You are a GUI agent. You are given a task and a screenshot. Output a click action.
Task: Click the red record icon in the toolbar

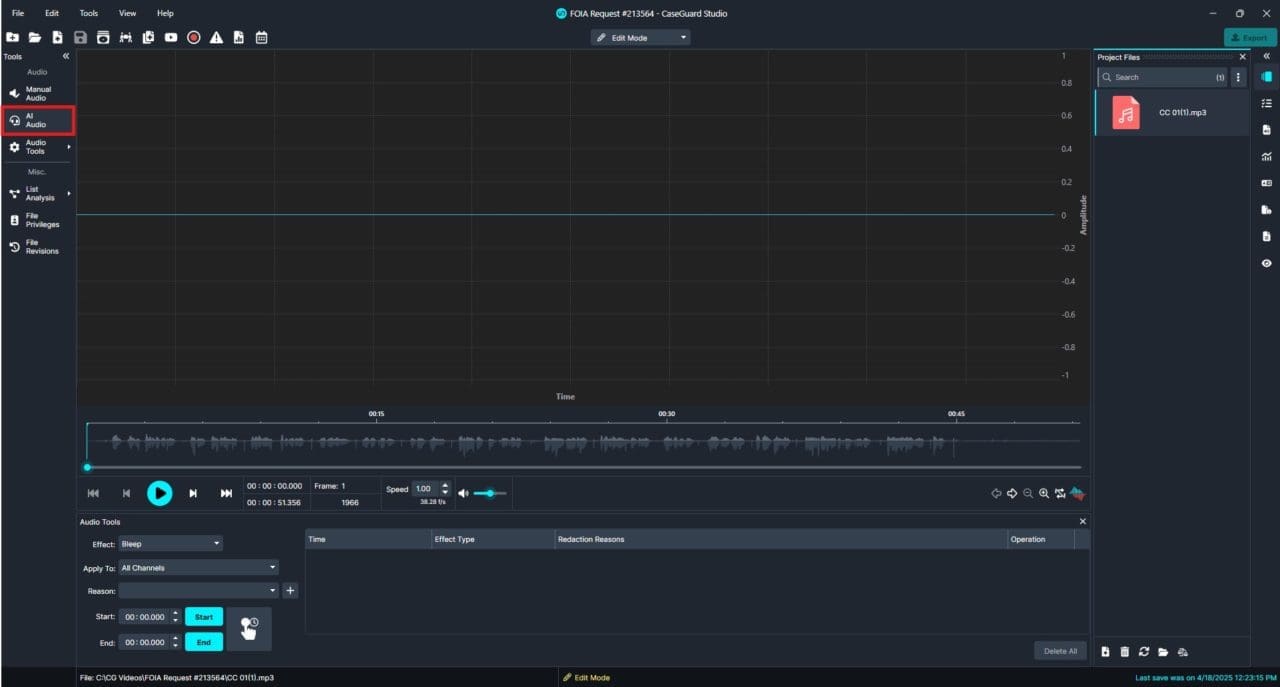click(x=193, y=37)
